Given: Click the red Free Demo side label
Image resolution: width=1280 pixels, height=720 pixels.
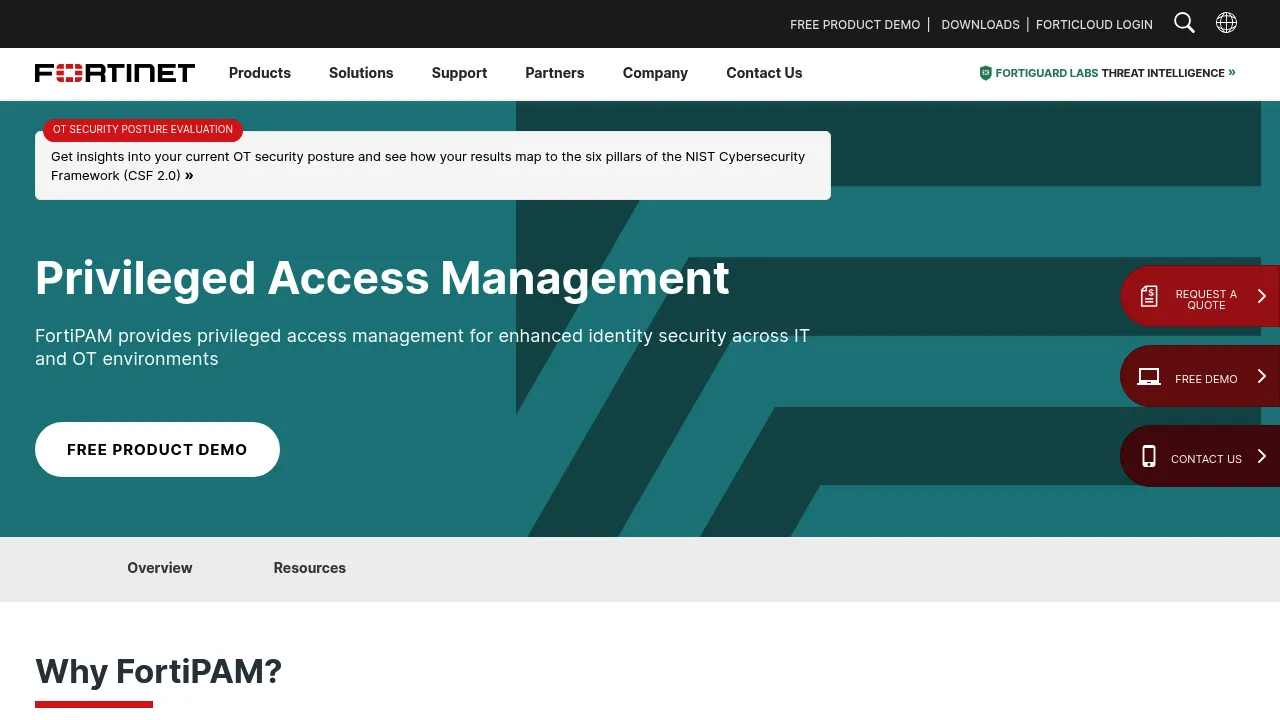Looking at the screenshot, I should [1206, 379].
